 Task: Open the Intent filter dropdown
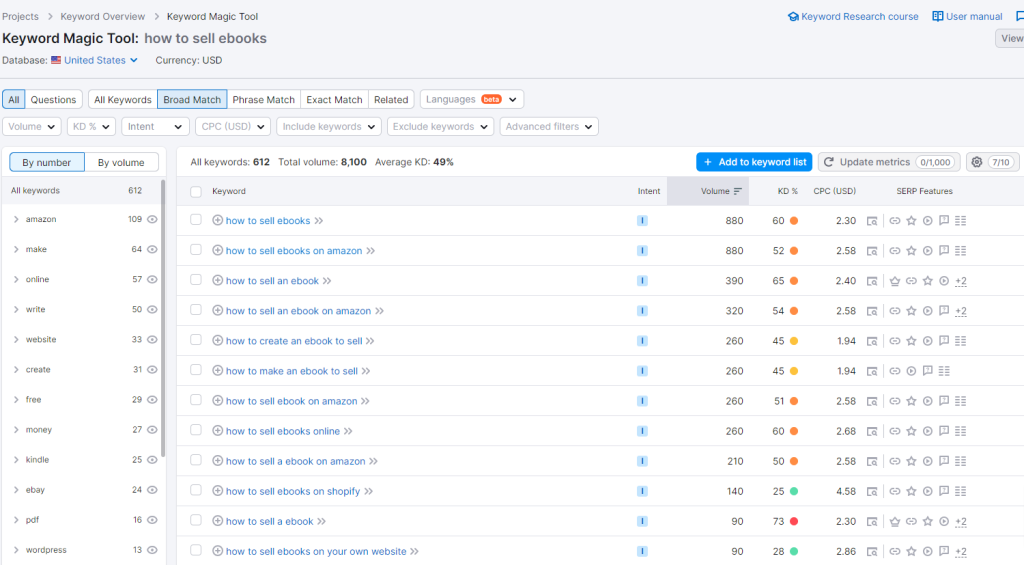coord(155,127)
